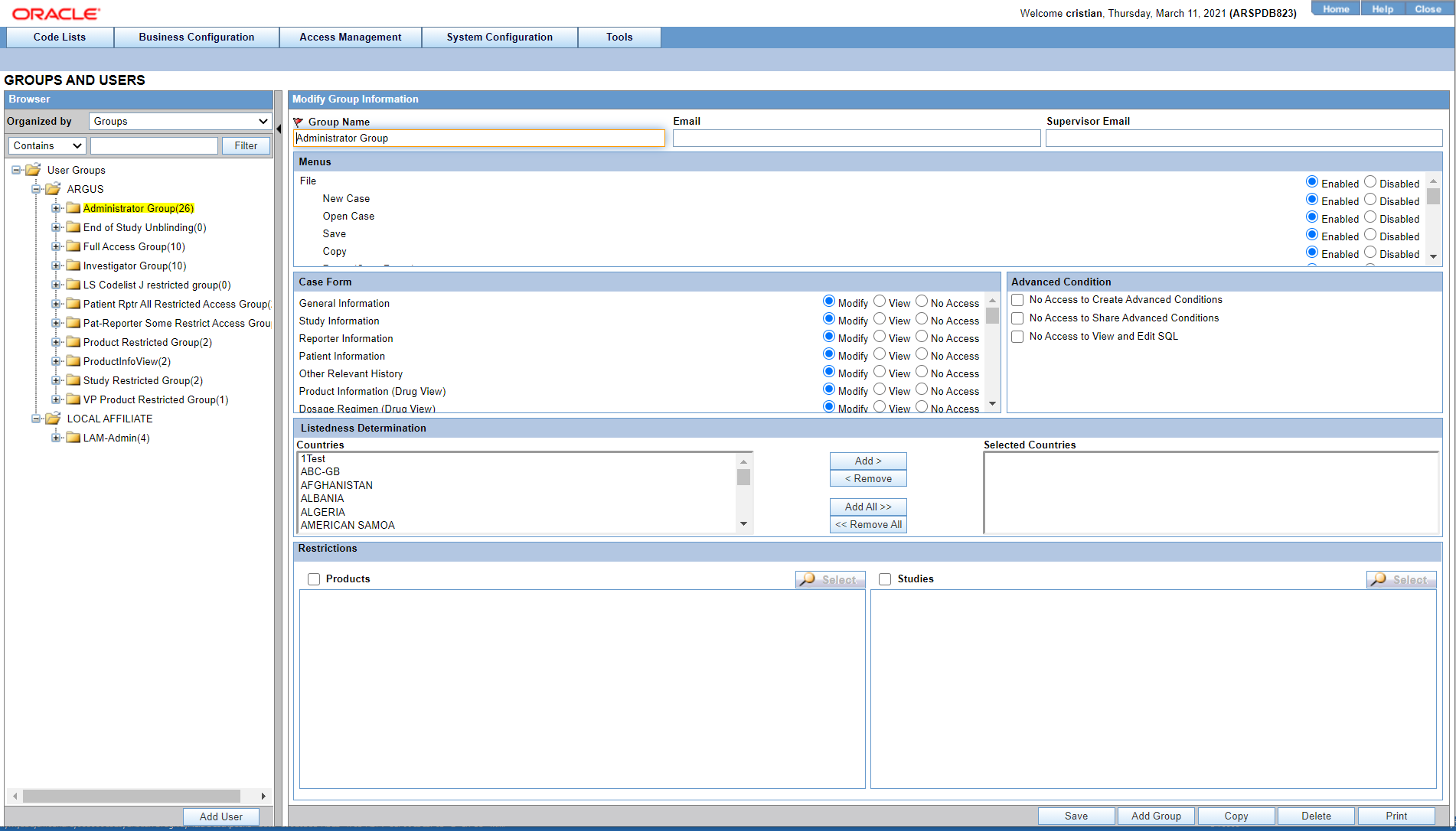Click the Copy button at bottom
This screenshot has height=831, width=1456.
1236,816
